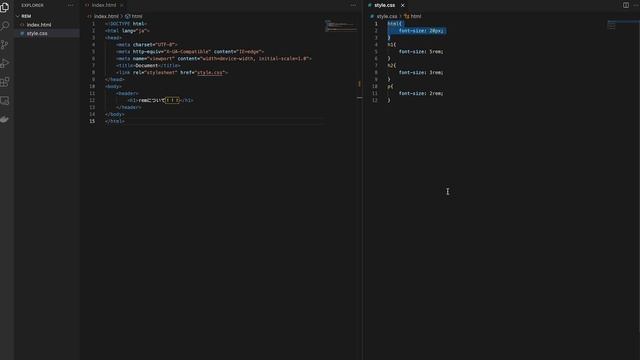The width and height of the screenshot is (640, 360).
Task: Click the meta viewport line
Action: pyautogui.click(x=213, y=58)
